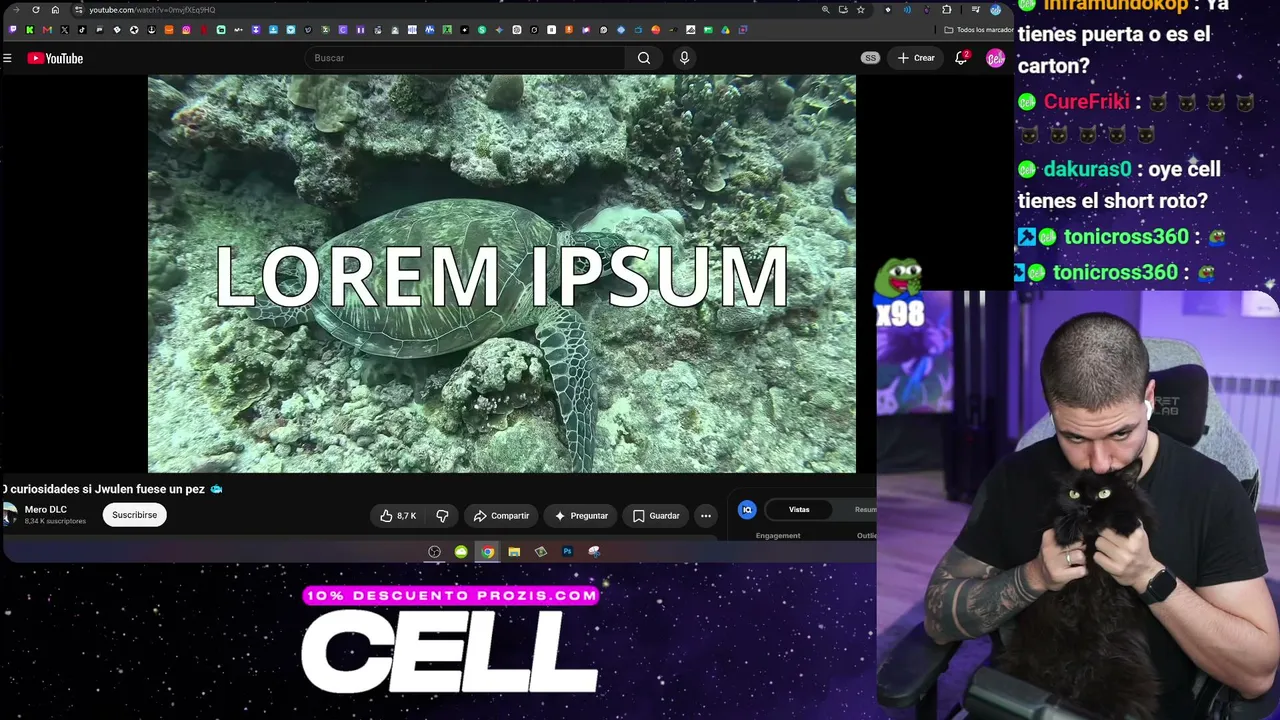
Task: Bookmark this page with the star icon
Action: click(x=860, y=10)
